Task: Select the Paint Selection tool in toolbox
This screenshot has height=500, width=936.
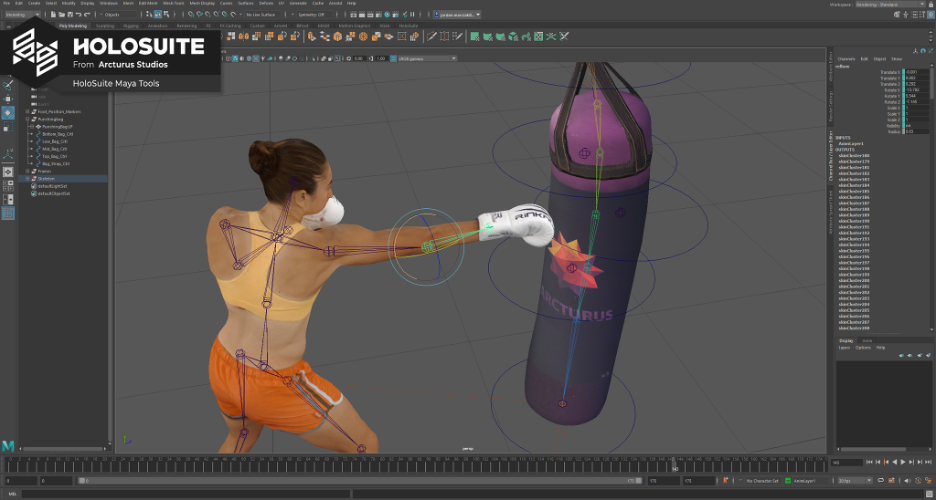Action: (x=8, y=85)
